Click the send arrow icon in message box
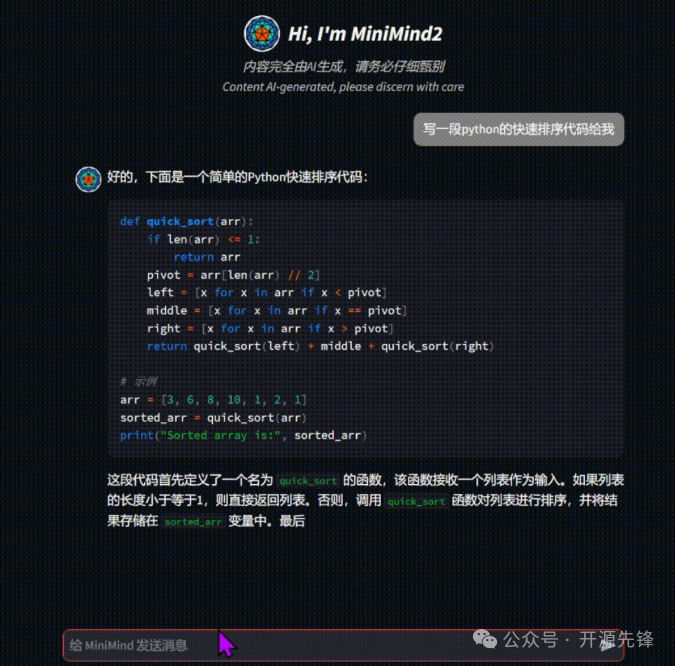 [607, 645]
